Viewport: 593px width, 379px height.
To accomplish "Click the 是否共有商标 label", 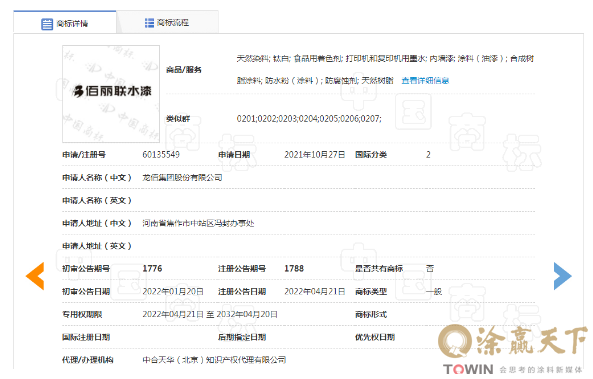I will point(379,269).
